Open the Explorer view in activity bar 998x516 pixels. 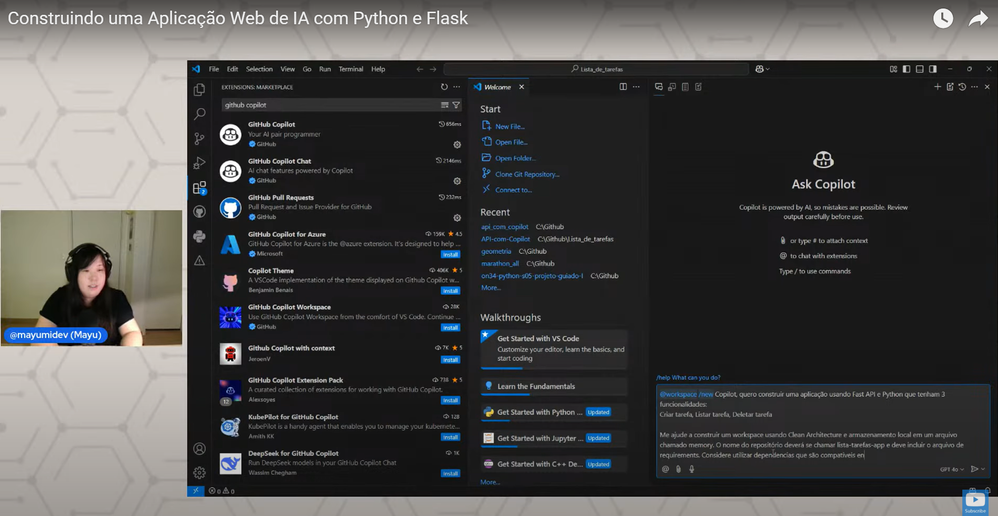199,90
